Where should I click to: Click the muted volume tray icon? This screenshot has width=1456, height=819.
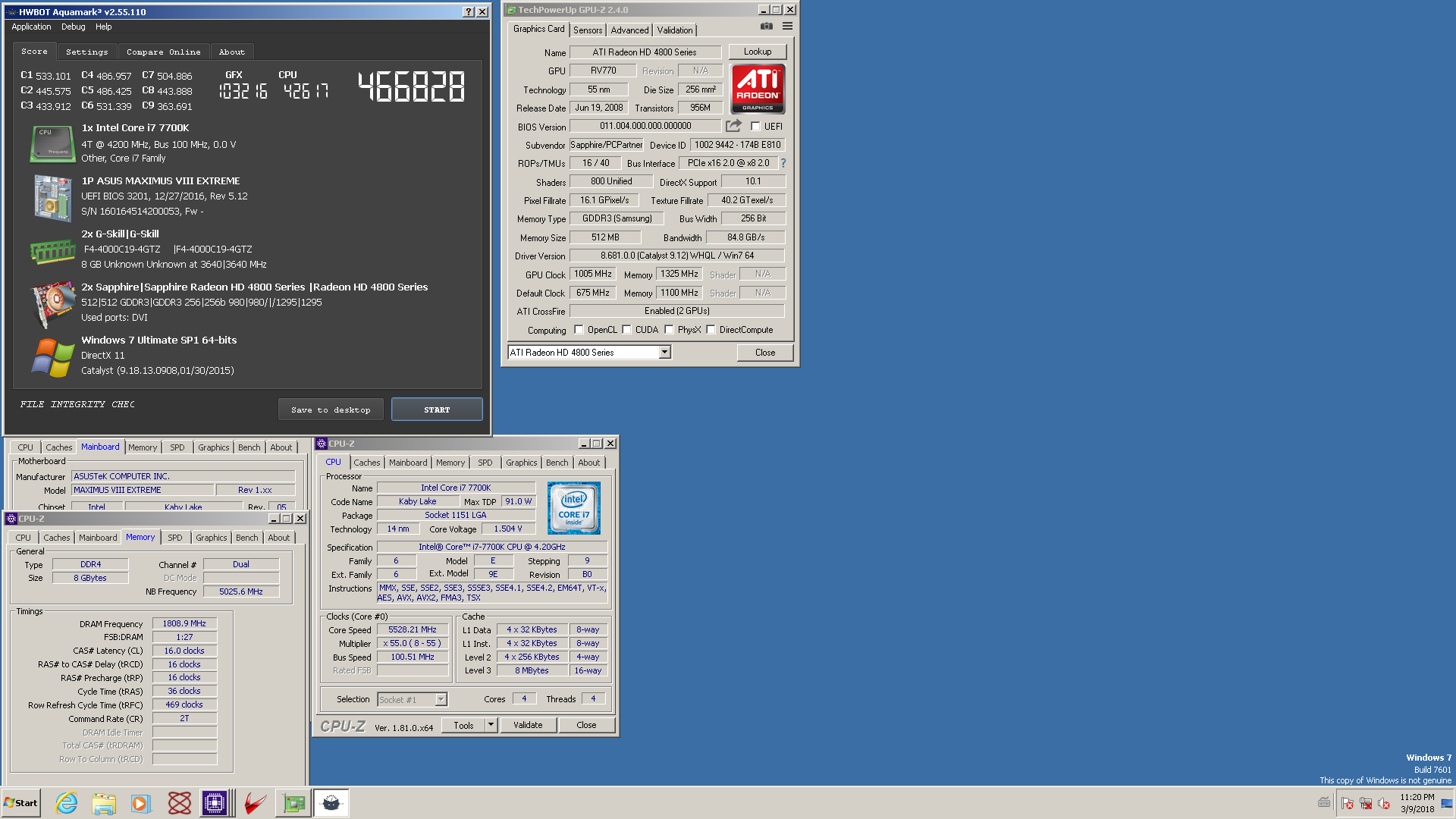click(x=1384, y=803)
